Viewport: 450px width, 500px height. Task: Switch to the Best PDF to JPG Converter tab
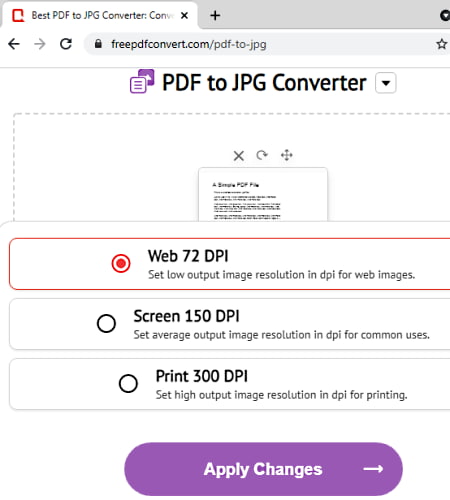[x=99, y=15]
